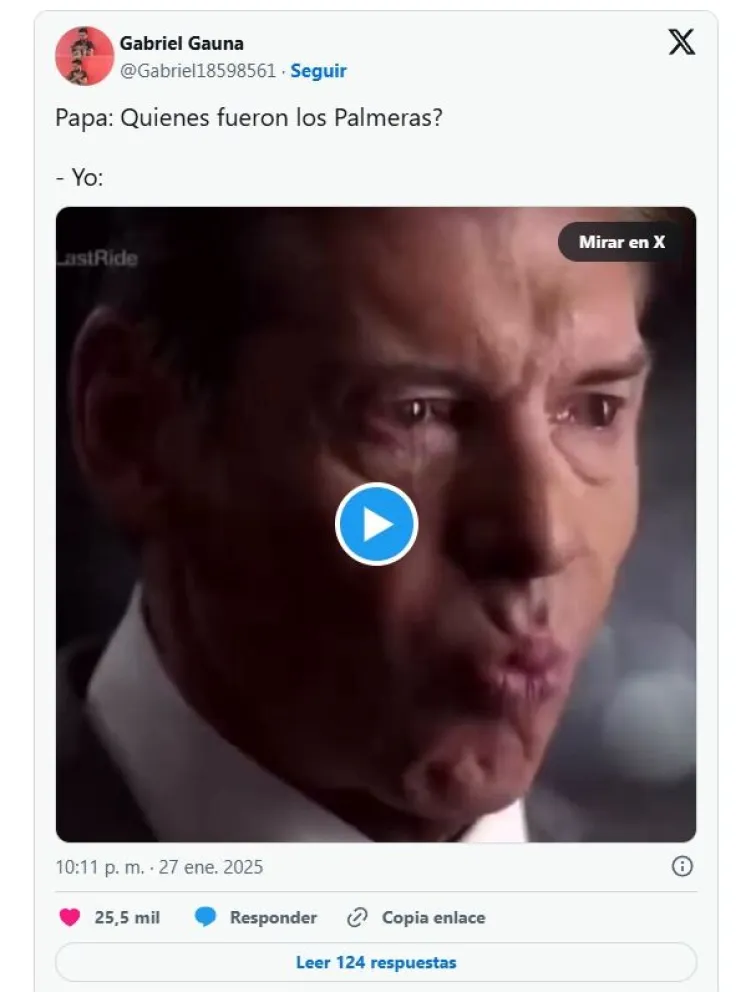Open Gabriel Gauna's profile avatar
The height and width of the screenshot is (992, 751).
(x=84, y=56)
